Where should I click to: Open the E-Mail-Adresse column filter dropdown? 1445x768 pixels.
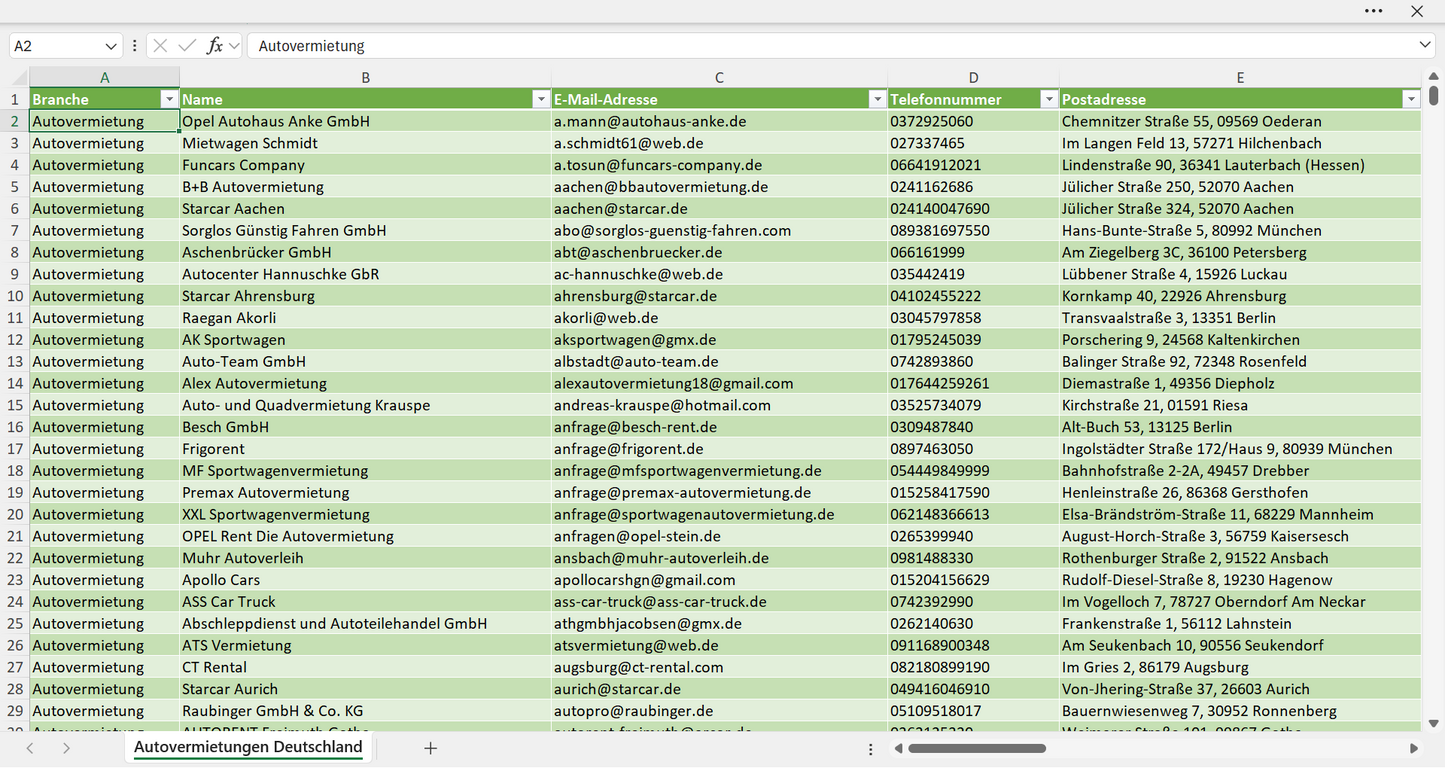[877, 99]
